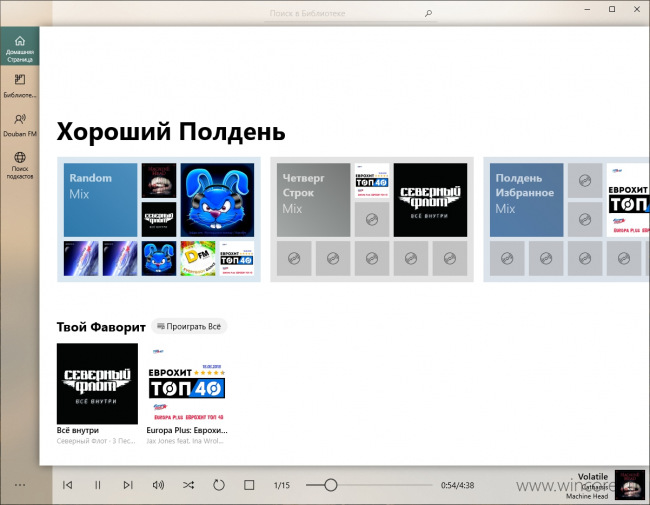Open Всё внутри favorite album cover

coord(97,384)
